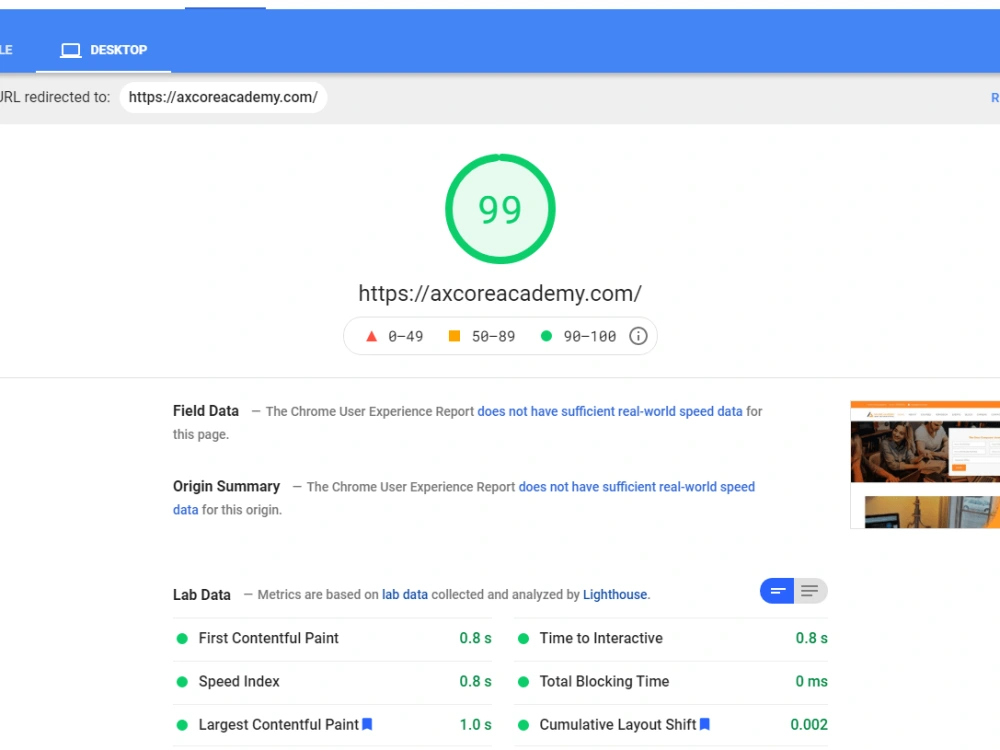Open the Desktop results tab

coord(103,50)
